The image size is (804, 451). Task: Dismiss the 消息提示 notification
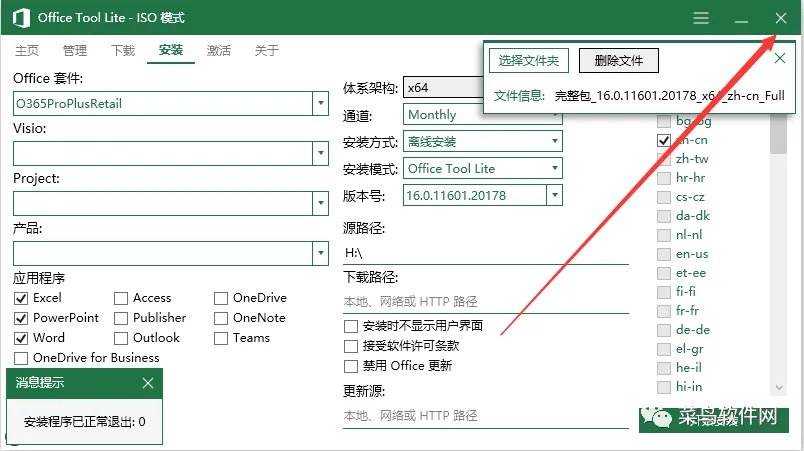tap(148, 383)
